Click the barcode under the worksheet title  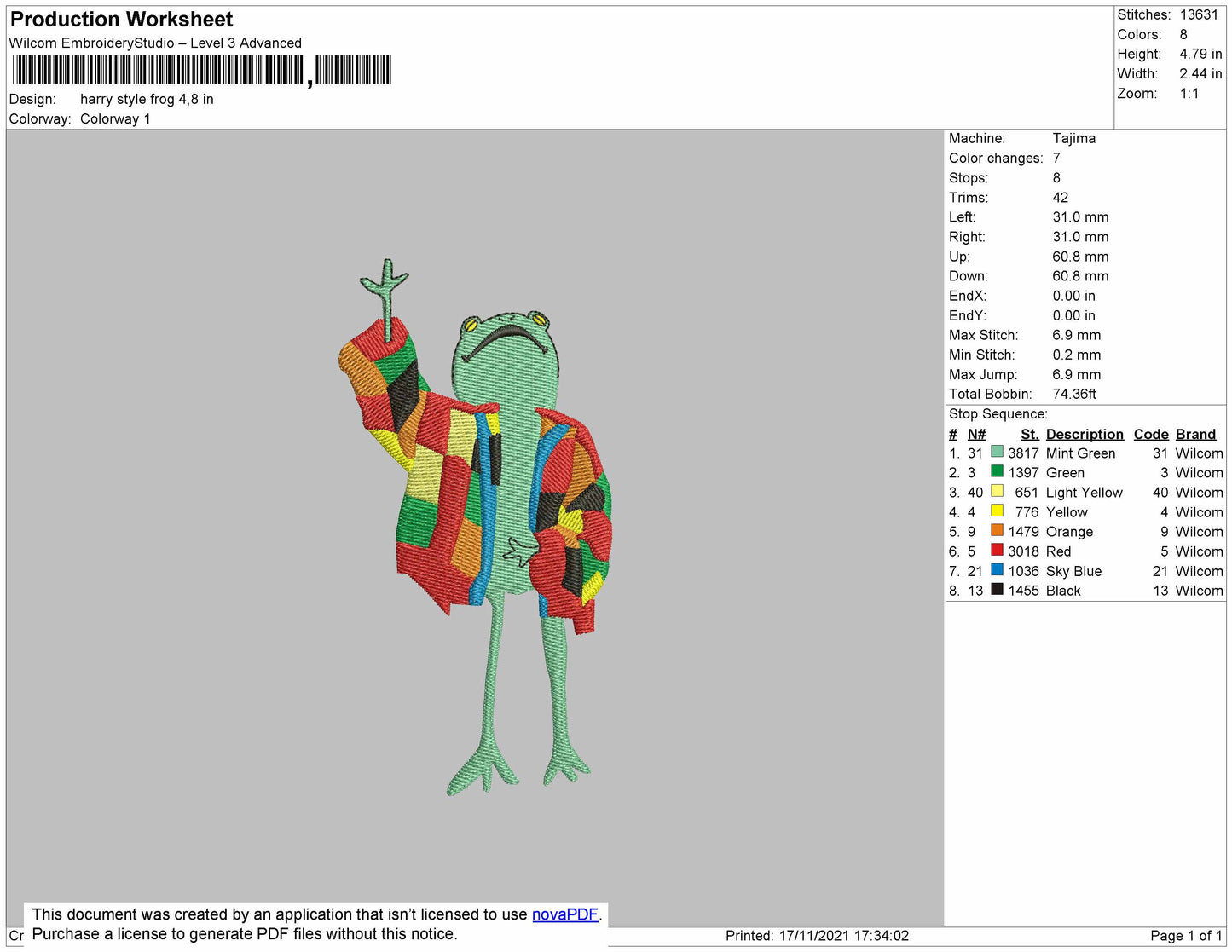[x=201, y=70]
